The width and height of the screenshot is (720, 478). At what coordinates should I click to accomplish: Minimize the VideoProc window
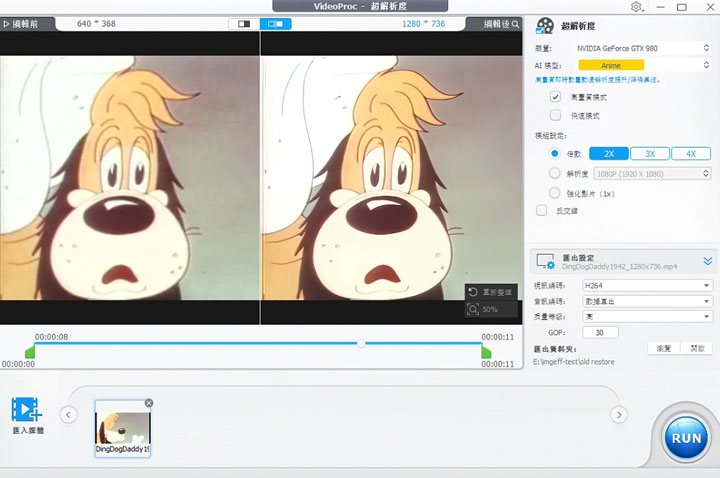[661, 7]
